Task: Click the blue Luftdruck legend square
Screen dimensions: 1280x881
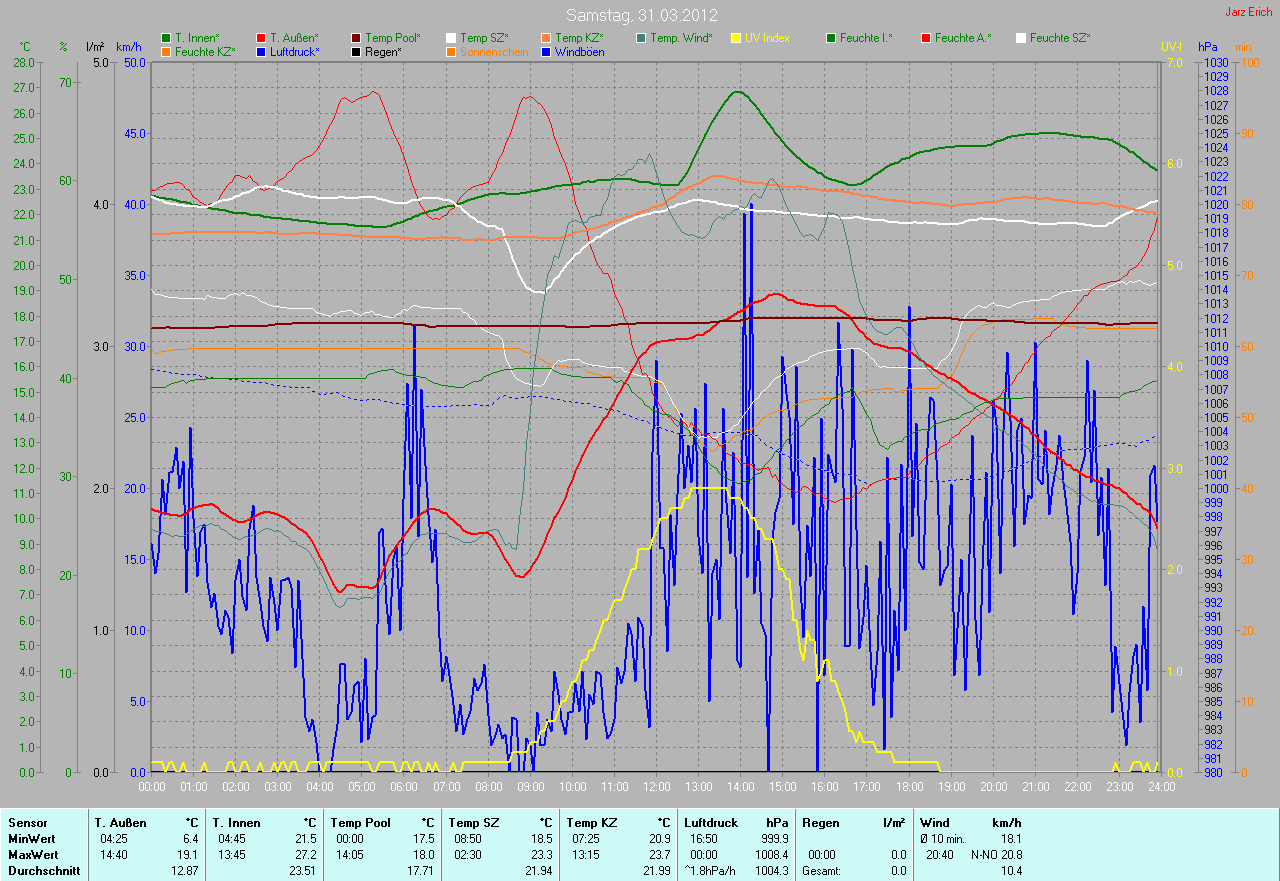Action: 261,51
